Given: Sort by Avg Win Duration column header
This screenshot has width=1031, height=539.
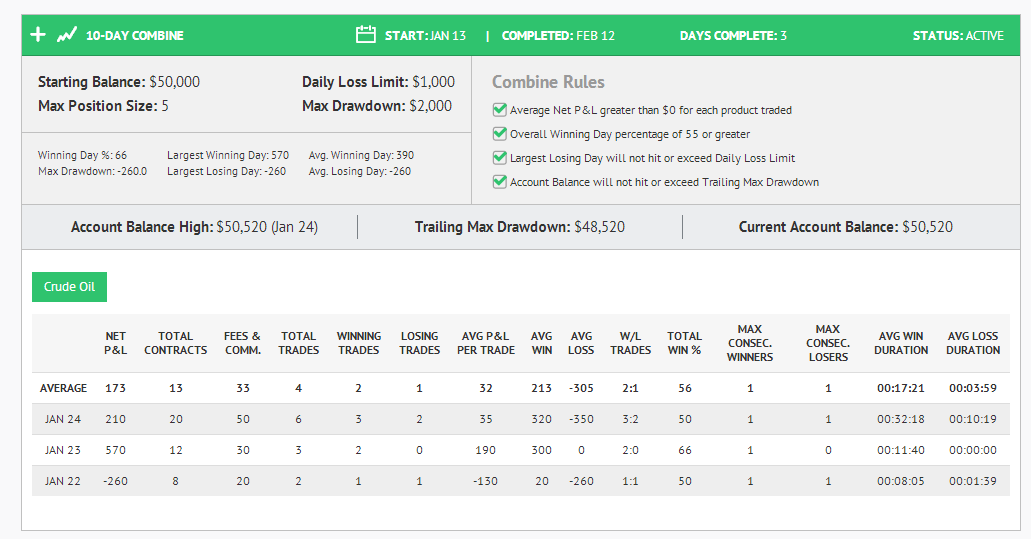Looking at the screenshot, I should (901, 343).
